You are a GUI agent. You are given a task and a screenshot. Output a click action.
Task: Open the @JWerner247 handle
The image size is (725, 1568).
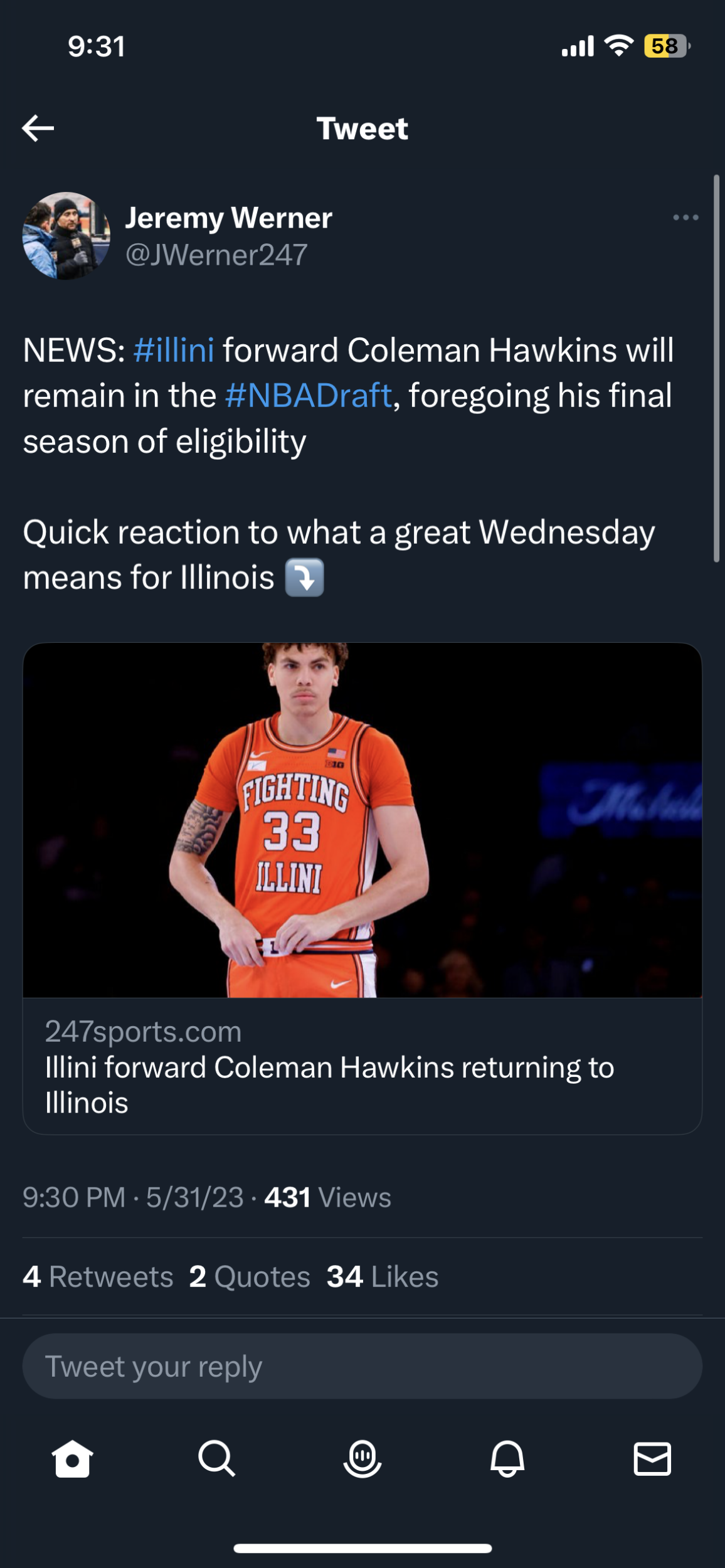pos(216,255)
